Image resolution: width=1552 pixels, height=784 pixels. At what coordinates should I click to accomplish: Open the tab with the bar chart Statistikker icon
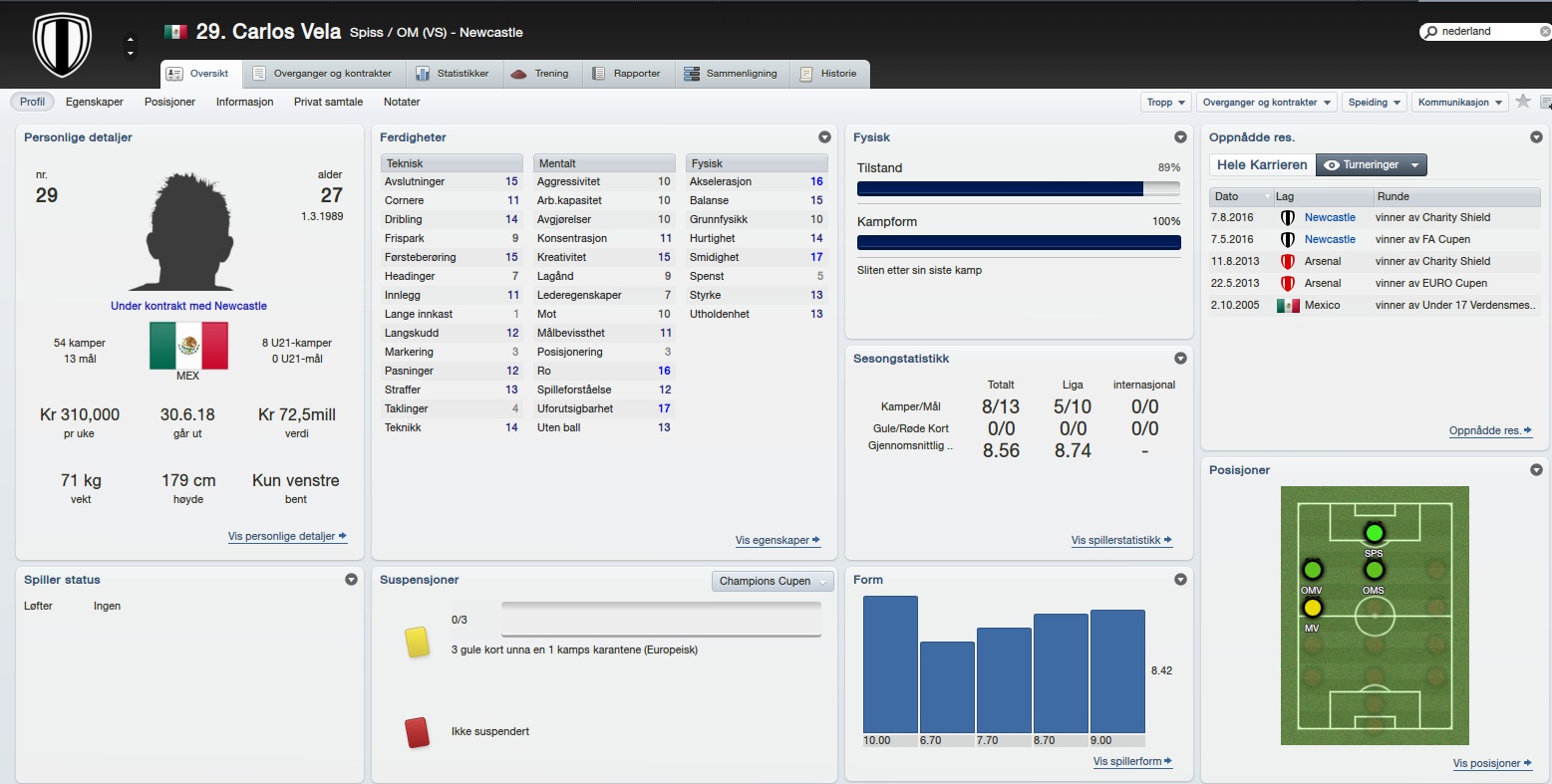coord(453,74)
